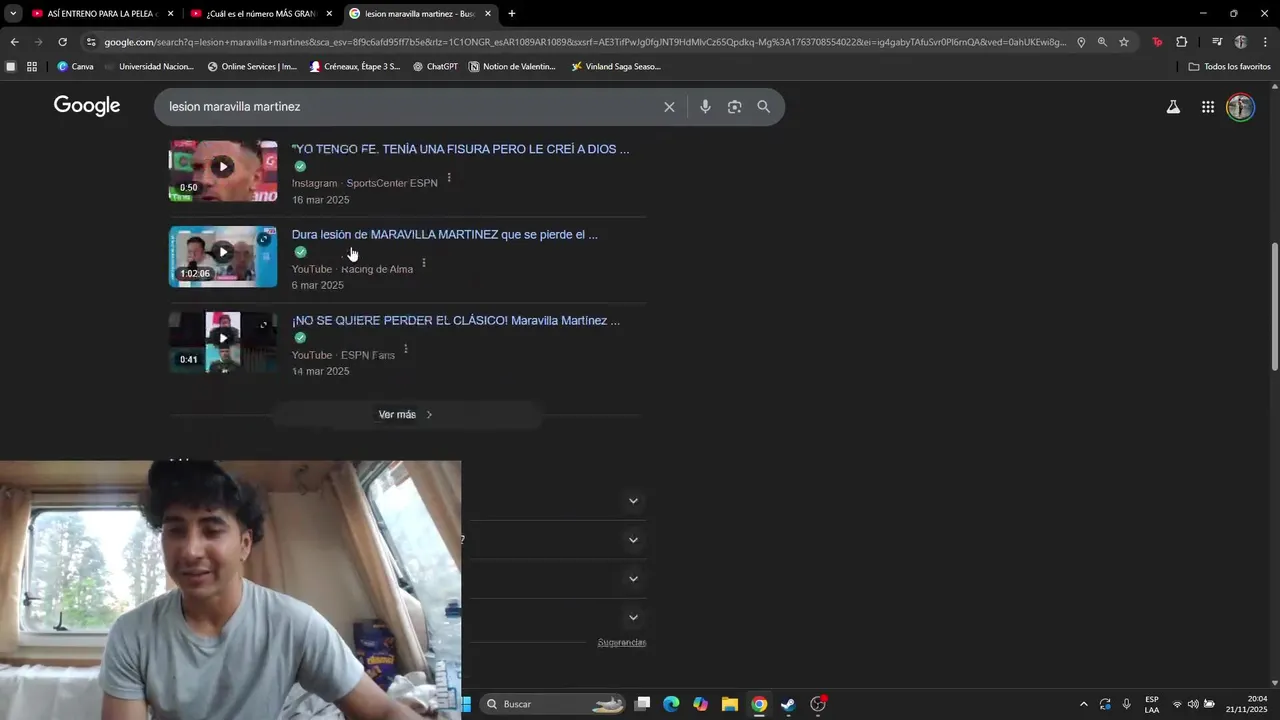Start voice search with the microphone icon
Viewport: 1280px width, 720px height.
pos(705,107)
